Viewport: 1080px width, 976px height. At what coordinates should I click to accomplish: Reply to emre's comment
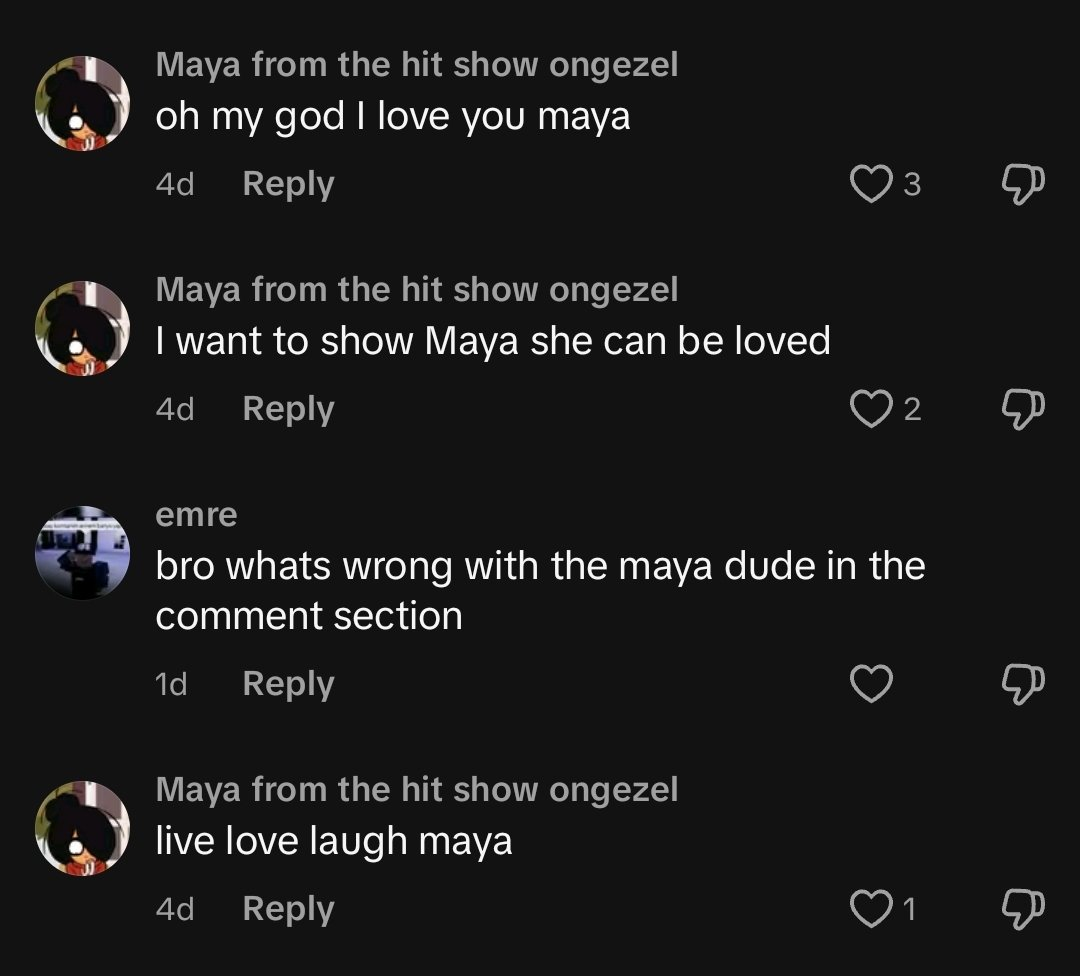(288, 684)
